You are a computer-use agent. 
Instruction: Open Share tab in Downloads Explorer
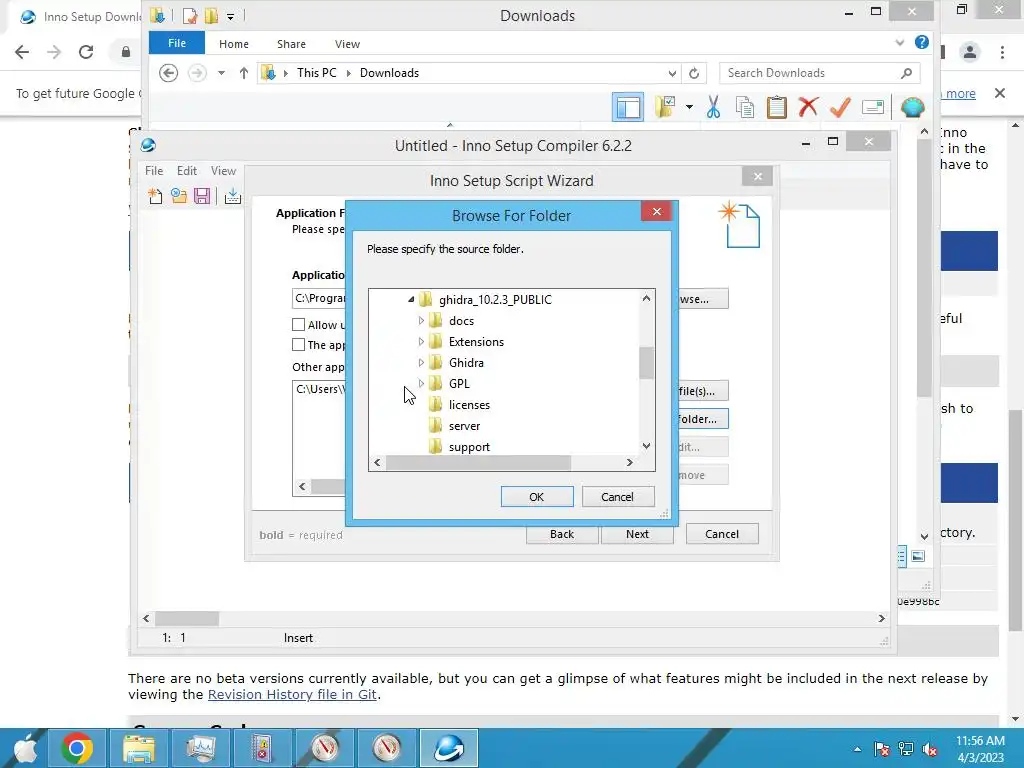point(291,44)
